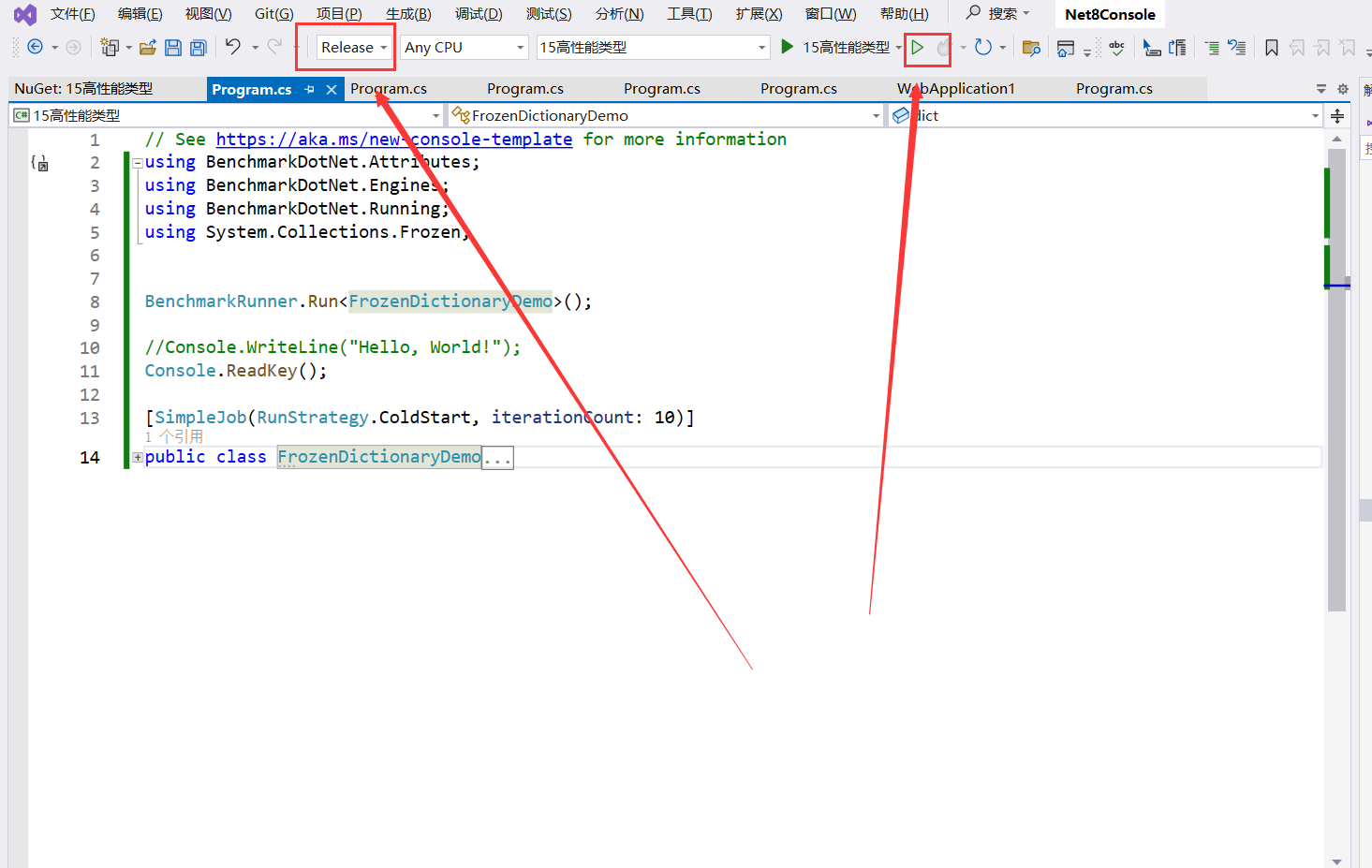The height and width of the screenshot is (868, 1372).
Task: Click the Save All icon
Action: tap(199, 47)
